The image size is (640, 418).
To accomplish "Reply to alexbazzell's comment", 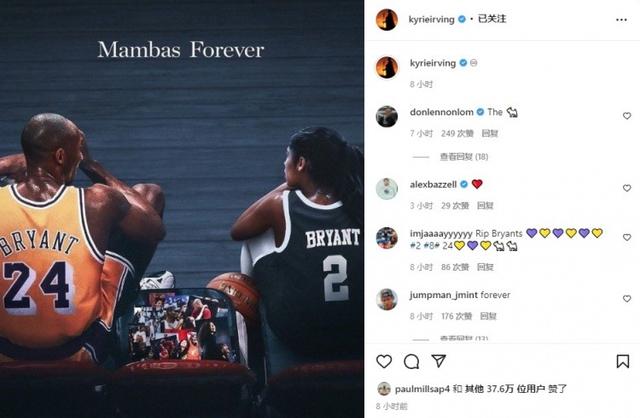I will pyautogui.click(x=485, y=205).
